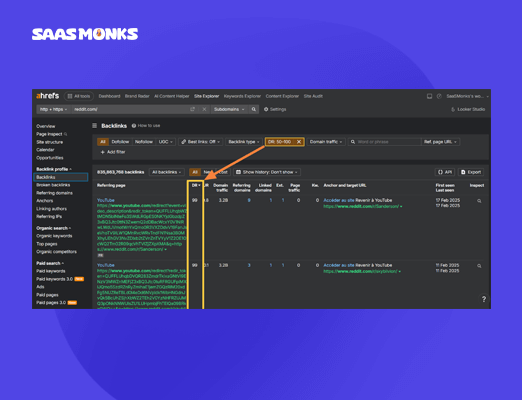Select the Nofollow filter
The width and height of the screenshot is (522, 400).
tap(144, 142)
